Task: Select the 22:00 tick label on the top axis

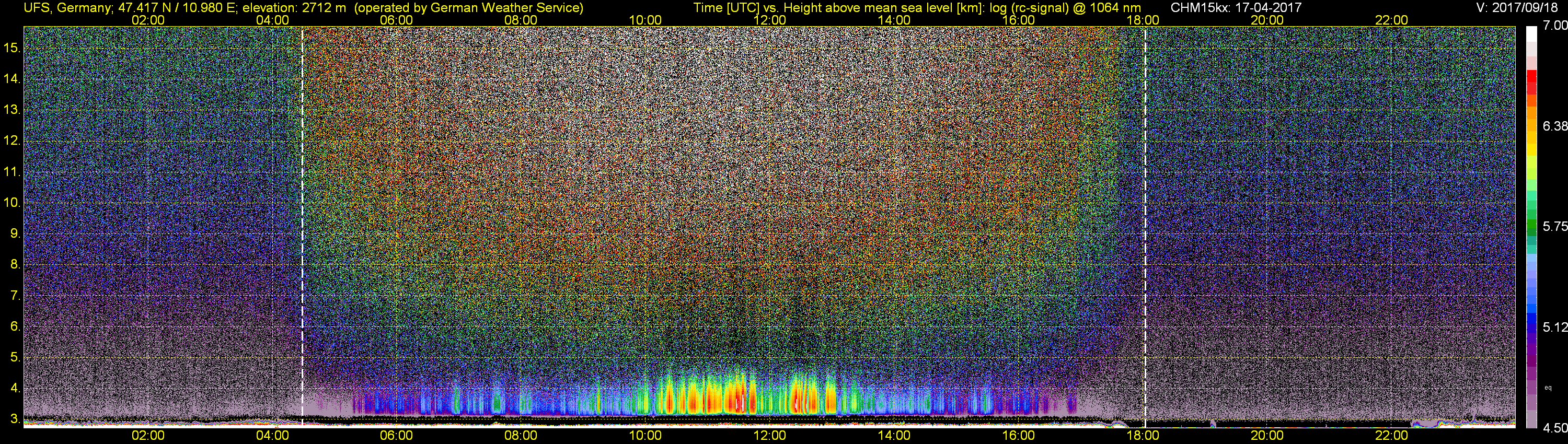Action: [x=1391, y=20]
